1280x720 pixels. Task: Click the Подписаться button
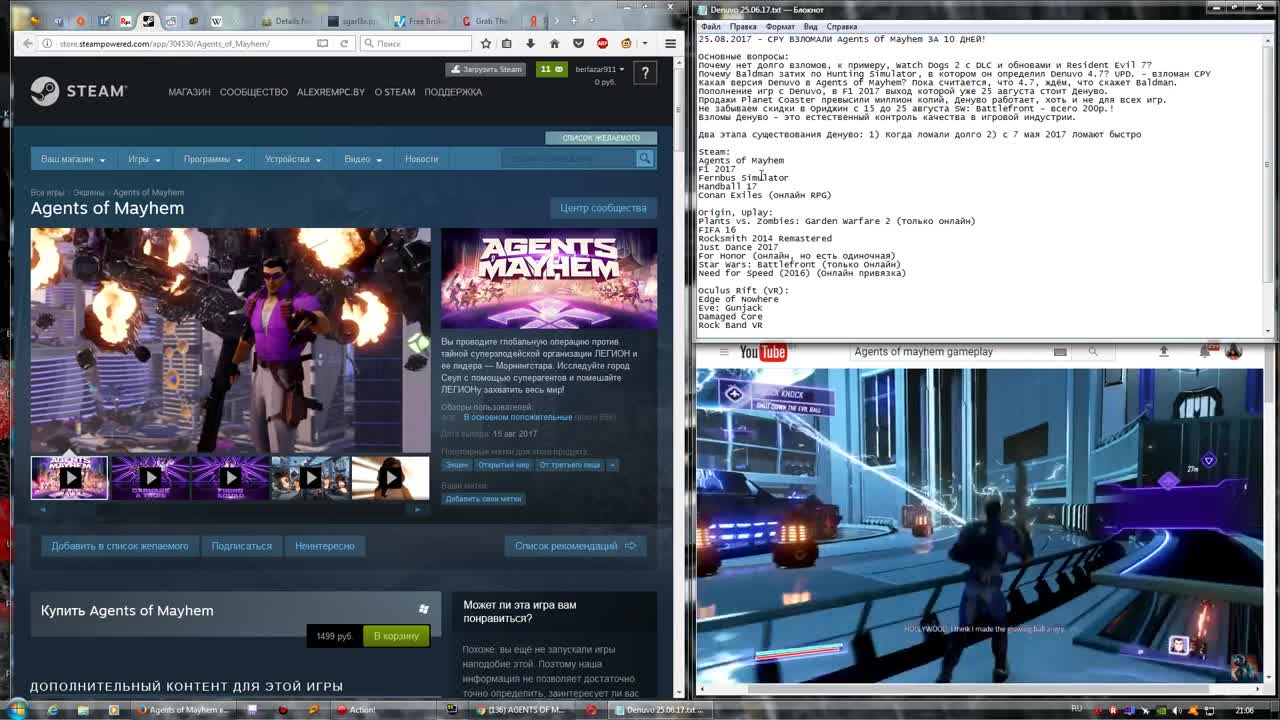(x=242, y=546)
